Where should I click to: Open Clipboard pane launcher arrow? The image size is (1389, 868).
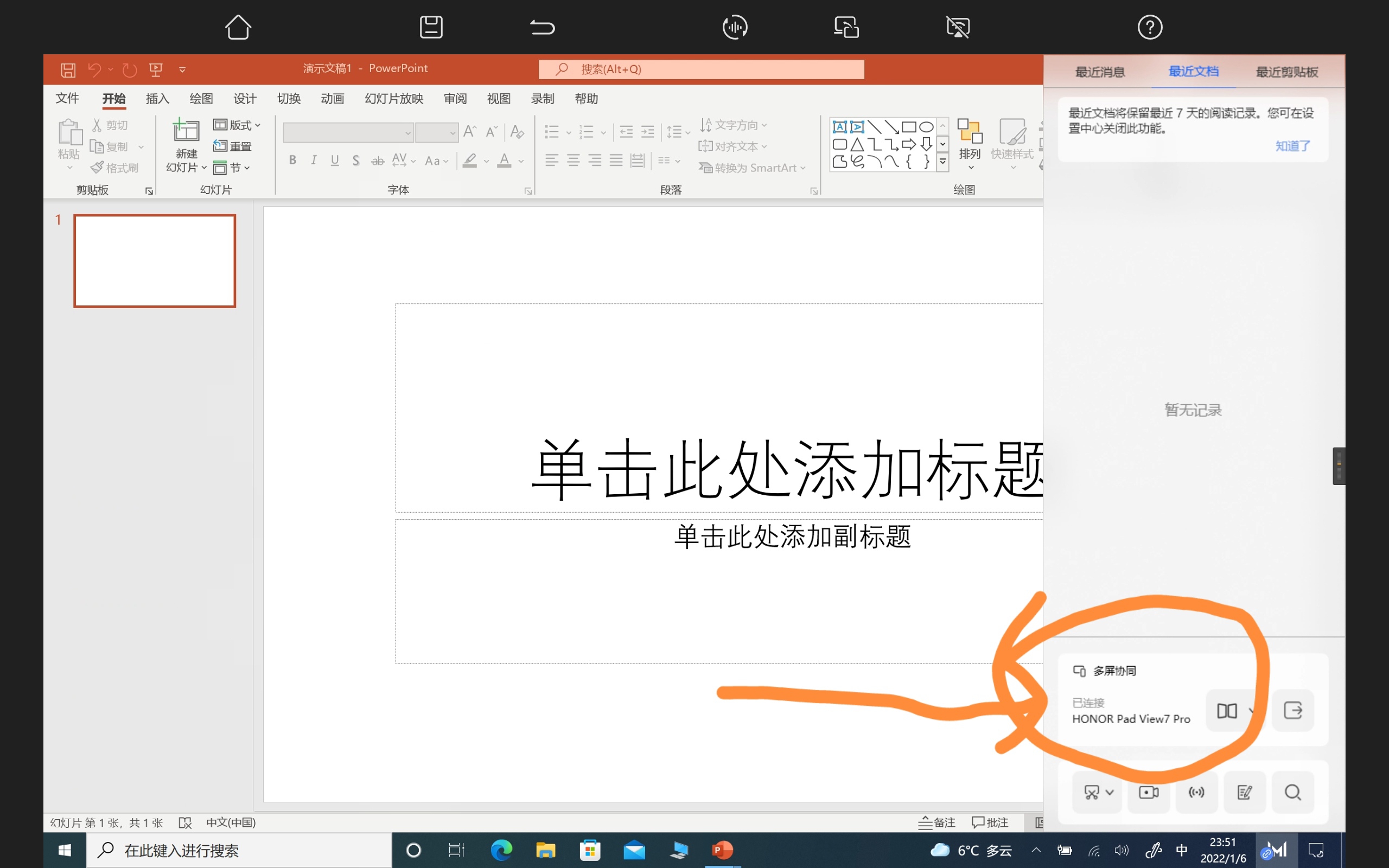coord(149,191)
